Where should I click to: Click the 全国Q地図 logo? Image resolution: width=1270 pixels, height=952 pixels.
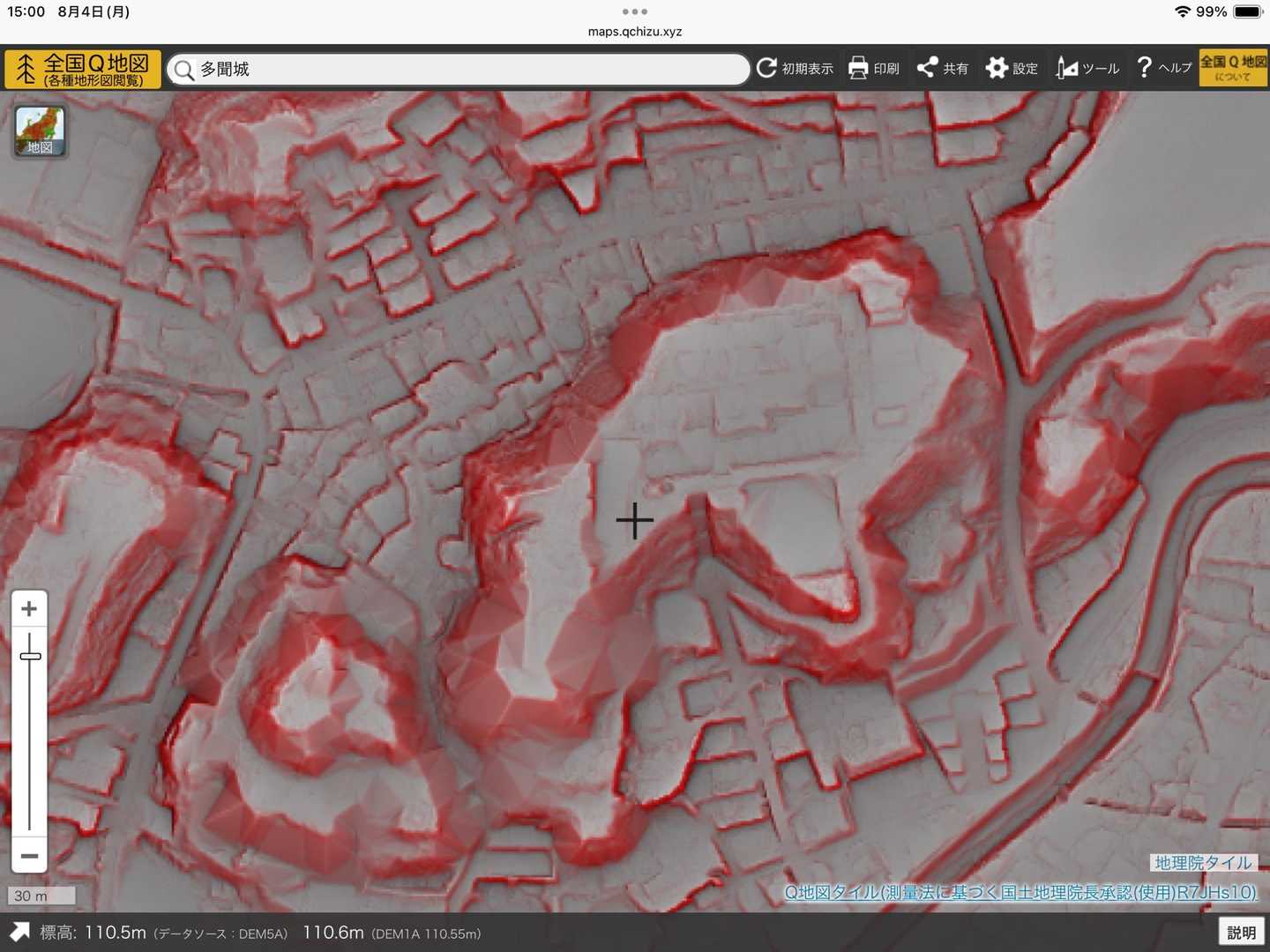point(83,69)
